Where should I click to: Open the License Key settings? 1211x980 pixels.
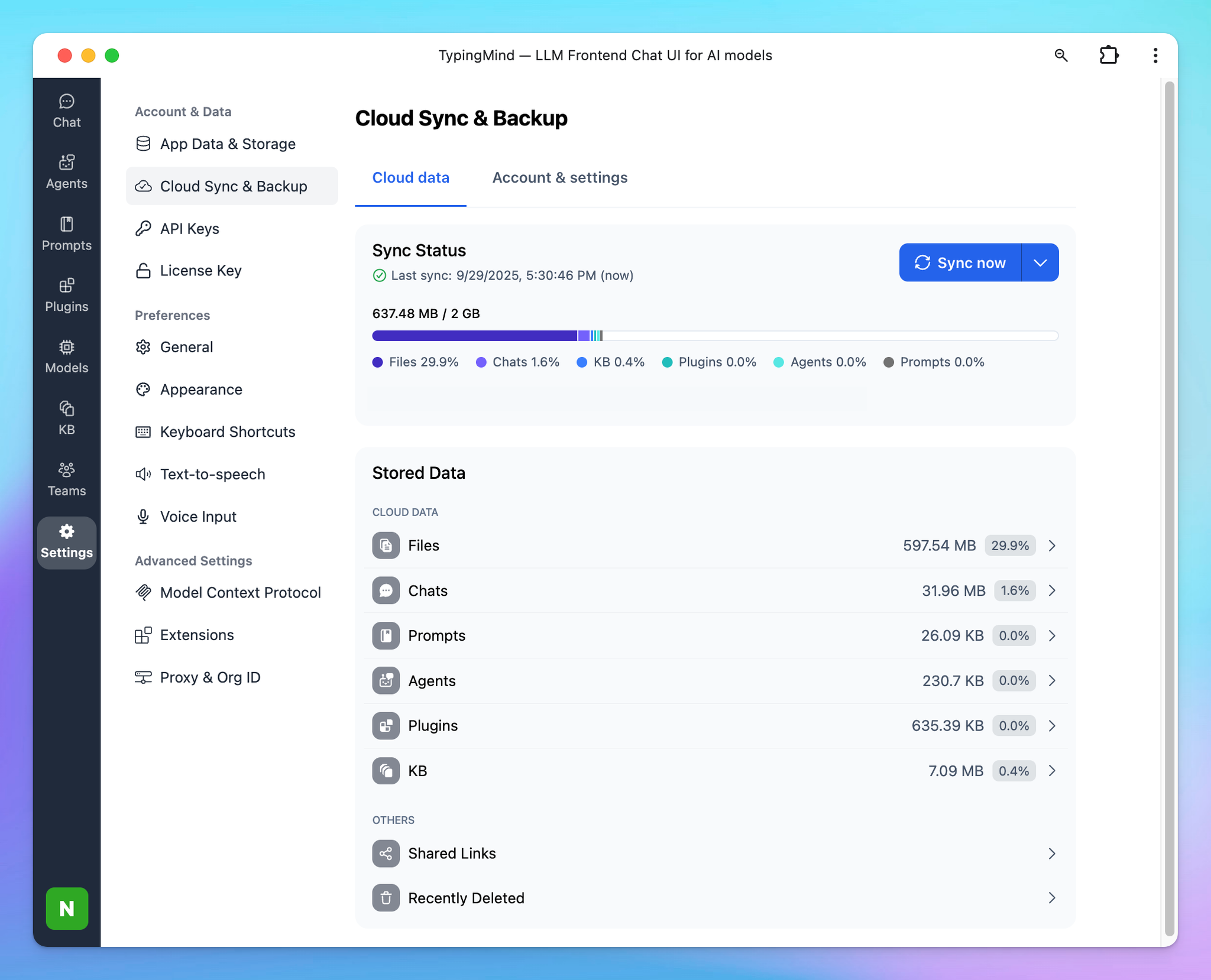click(x=201, y=270)
